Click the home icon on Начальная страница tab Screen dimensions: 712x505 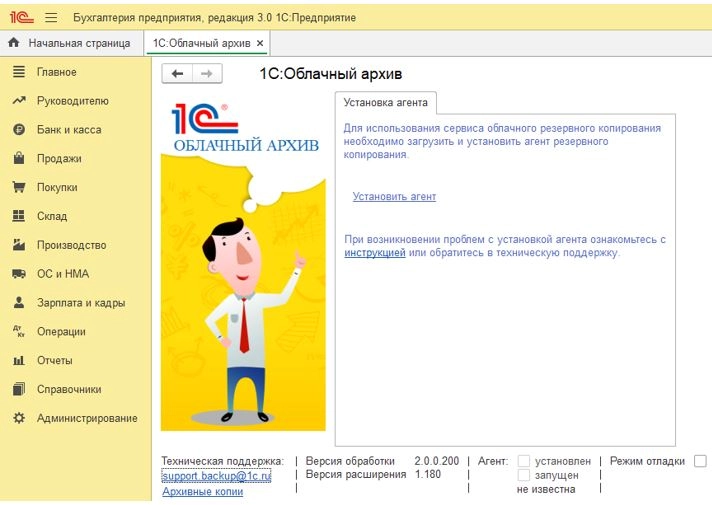[14, 43]
